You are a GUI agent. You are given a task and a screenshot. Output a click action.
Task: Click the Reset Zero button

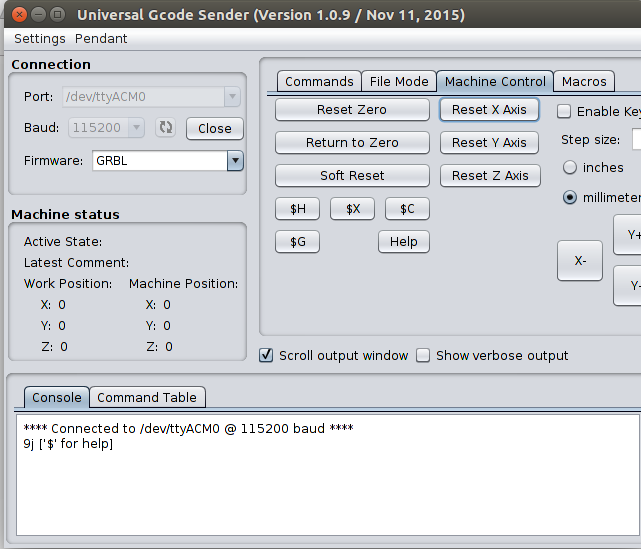click(x=352, y=110)
